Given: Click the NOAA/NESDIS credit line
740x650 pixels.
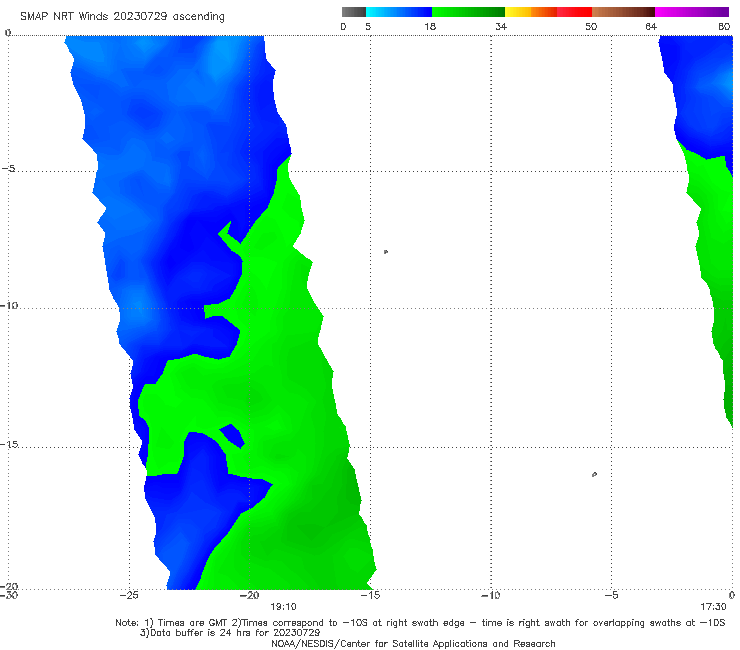Looking at the screenshot, I should [413, 643].
